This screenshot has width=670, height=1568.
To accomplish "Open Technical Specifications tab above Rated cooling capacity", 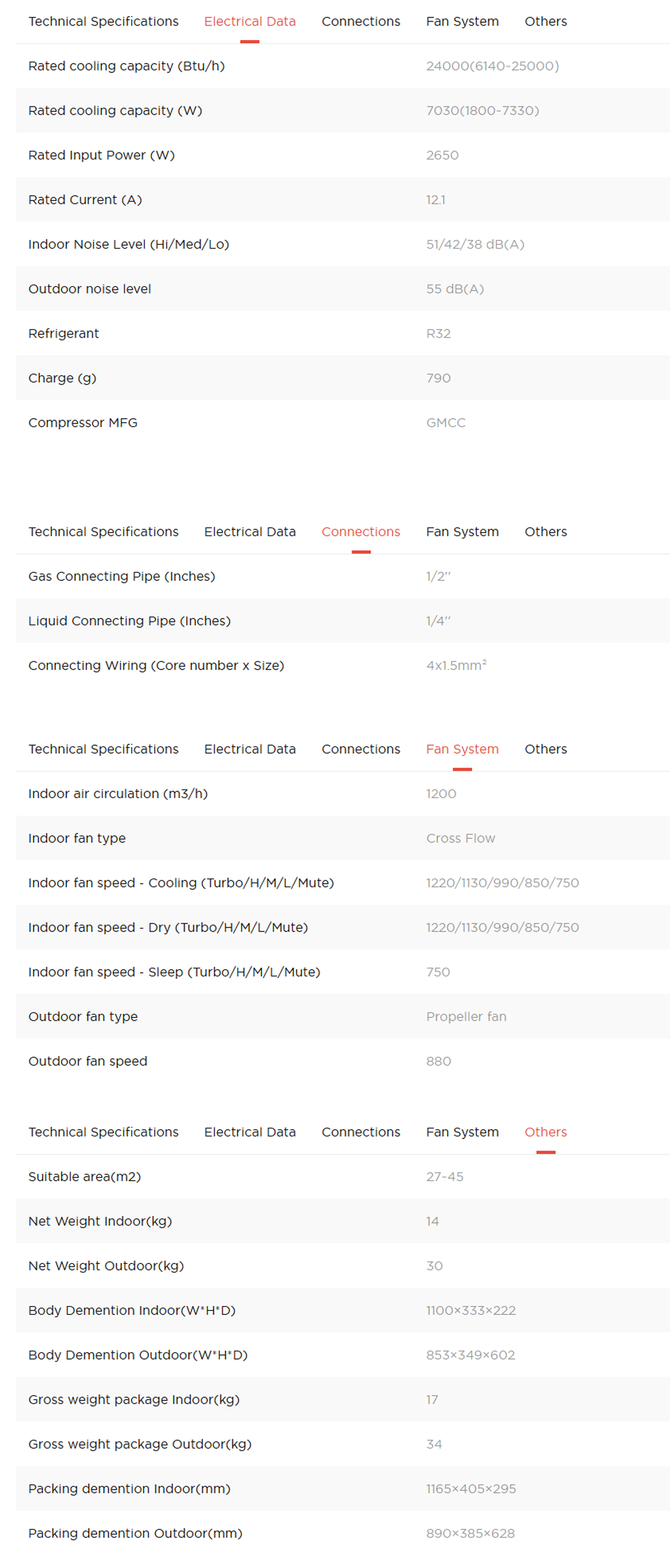I will (103, 21).
